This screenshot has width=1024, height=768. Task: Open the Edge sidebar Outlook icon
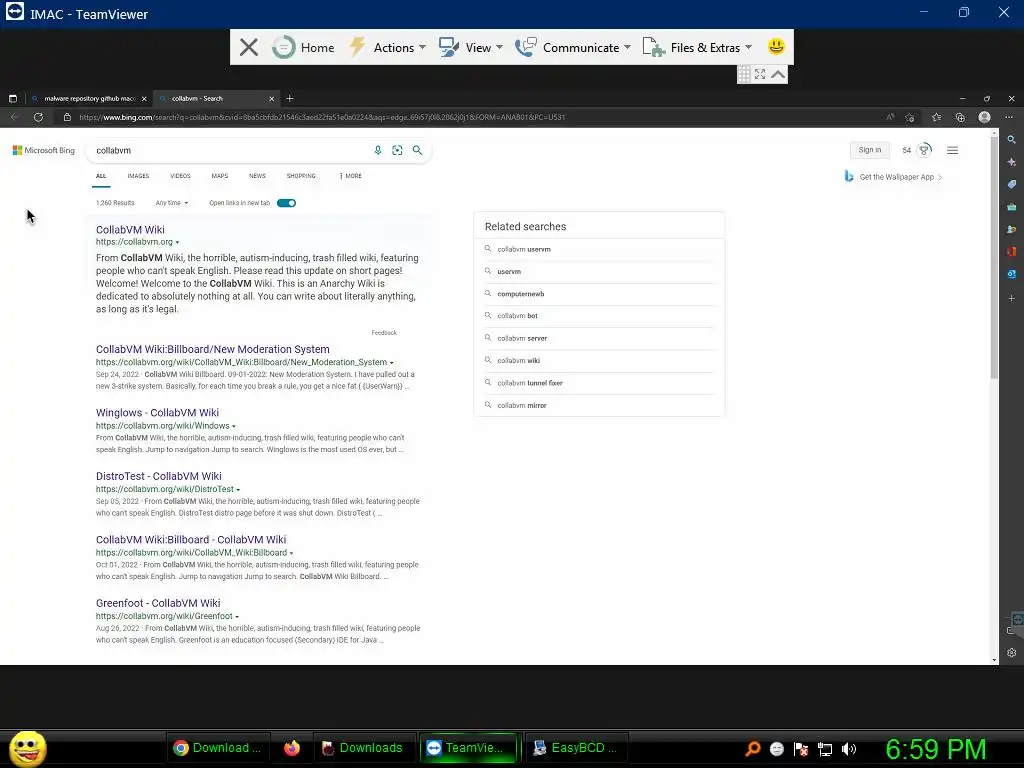coord(1012,274)
